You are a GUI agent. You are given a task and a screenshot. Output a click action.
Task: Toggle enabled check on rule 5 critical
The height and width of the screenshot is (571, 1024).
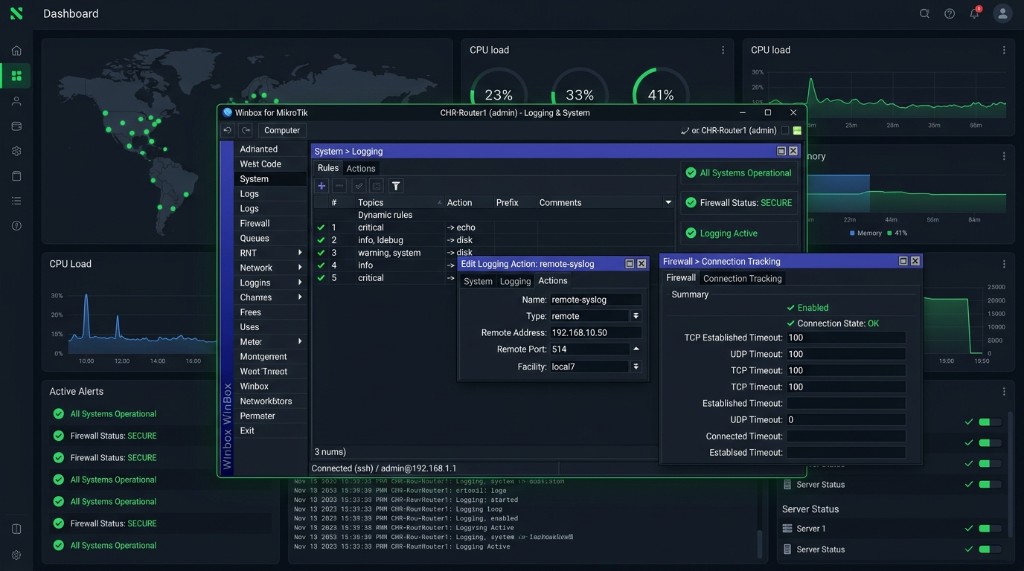321,278
